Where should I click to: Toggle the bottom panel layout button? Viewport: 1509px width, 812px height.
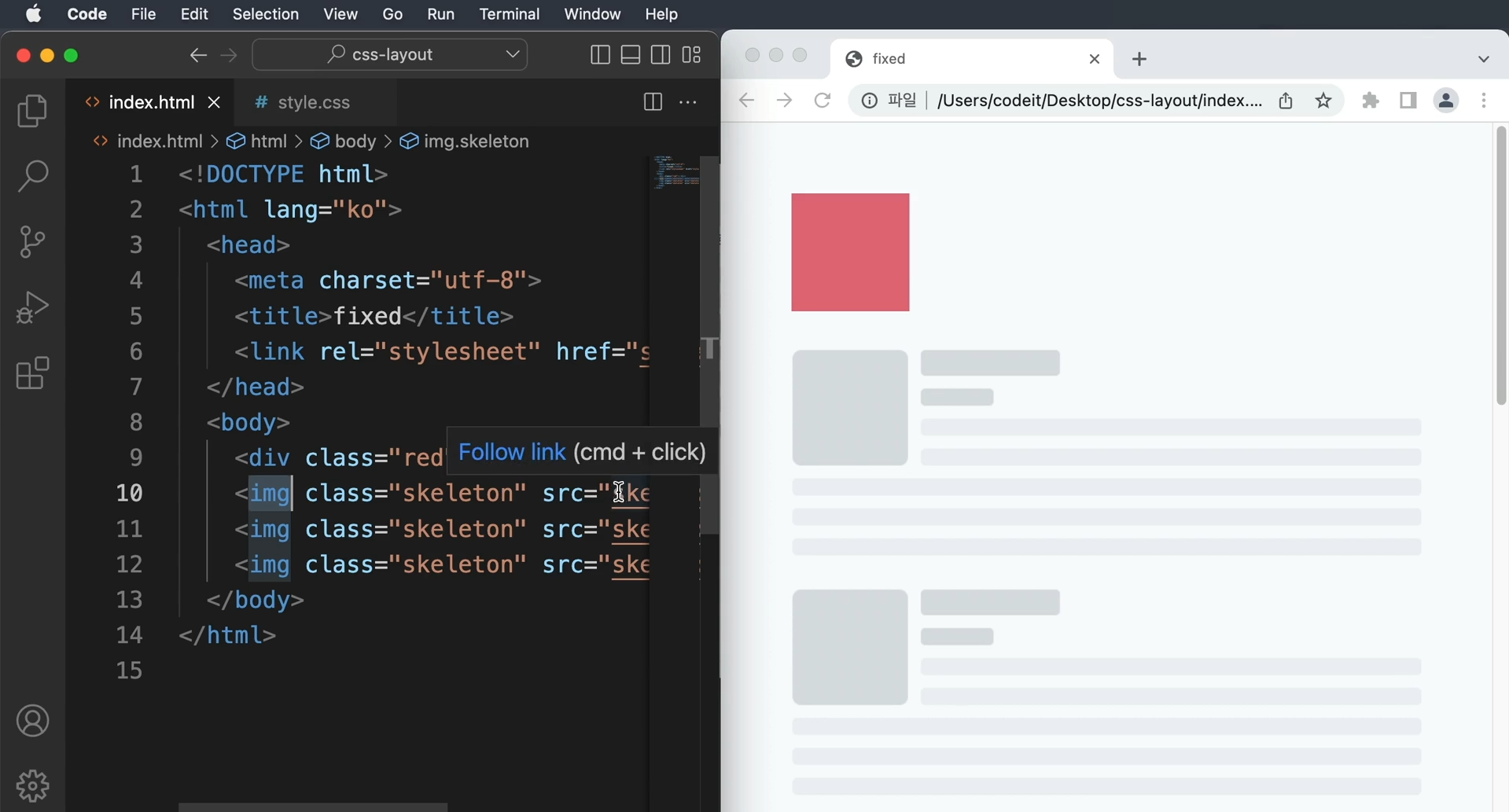(x=631, y=55)
